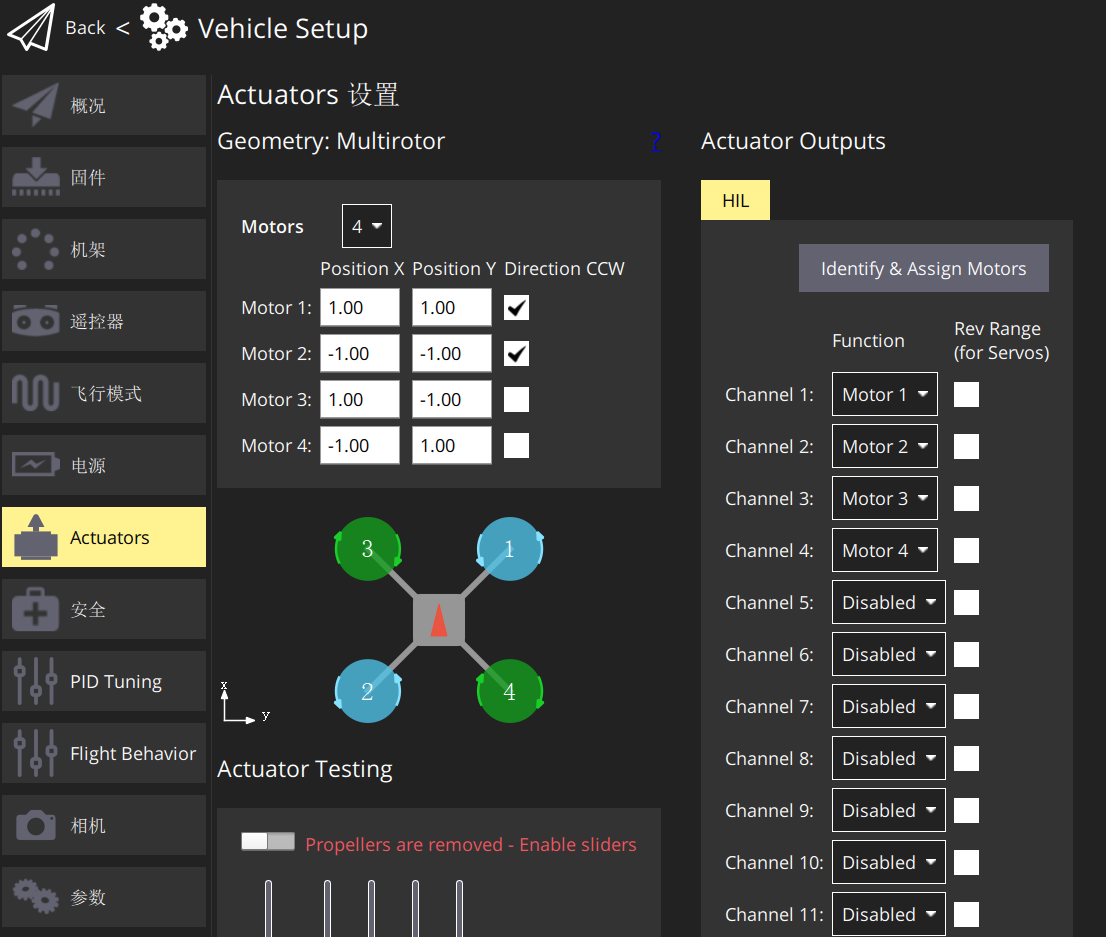Click the 电源 battery icon
The width and height of the screenshot is (1106, 937).
click(x=35, y=465)
